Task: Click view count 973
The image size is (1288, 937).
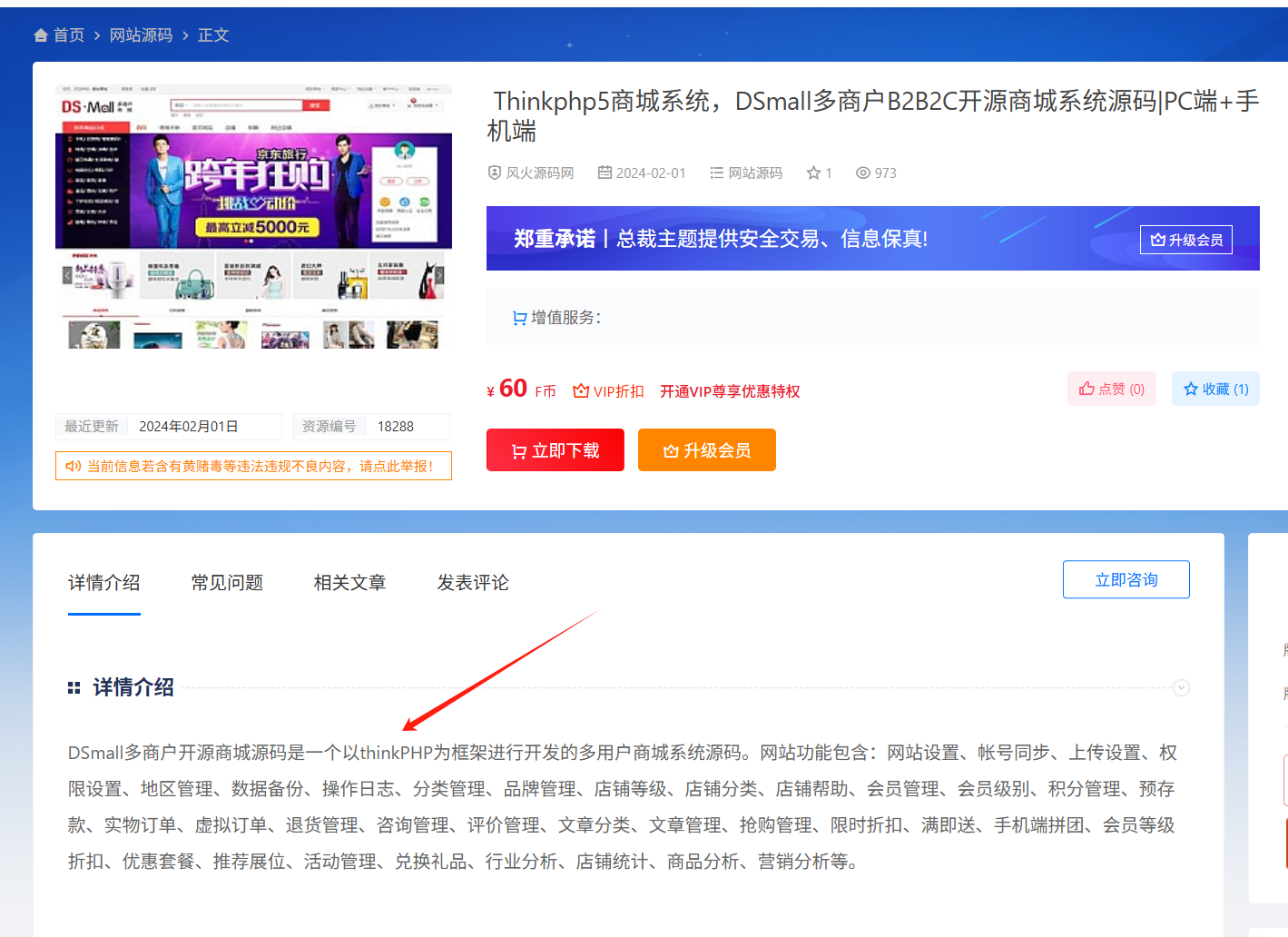Action: [x=886, y=173]
